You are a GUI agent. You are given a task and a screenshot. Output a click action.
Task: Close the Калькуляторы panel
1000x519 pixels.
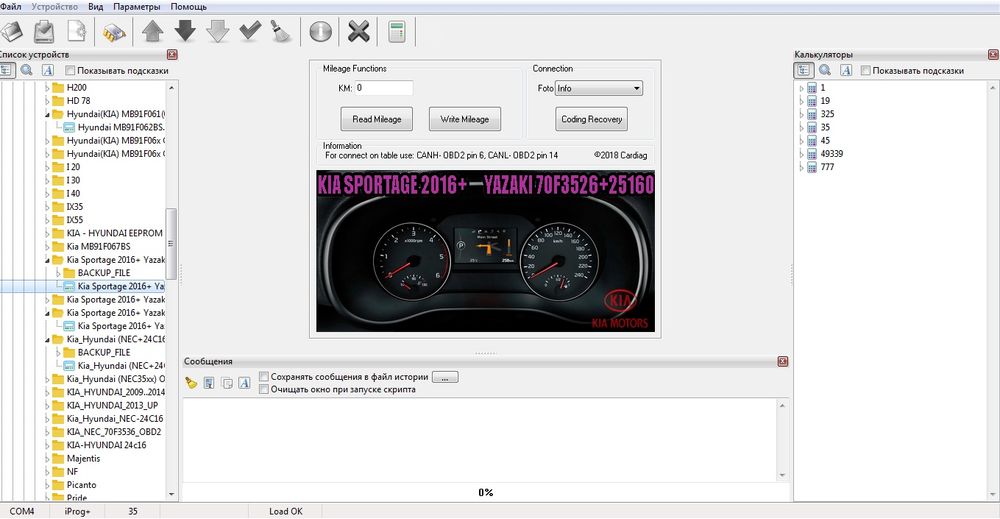point(993,55)
